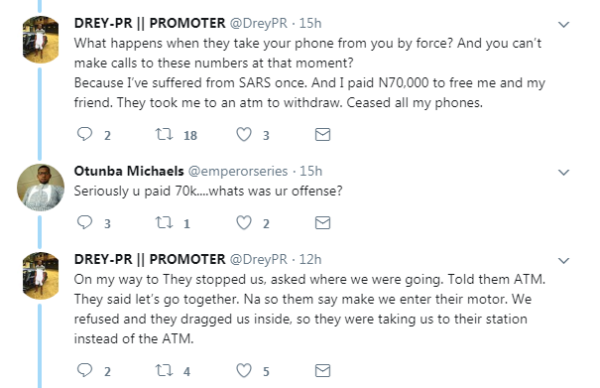Send first DreyPR tweet via direct message
The height and width of the screenshot is (388, 600).
pos(323,134)
